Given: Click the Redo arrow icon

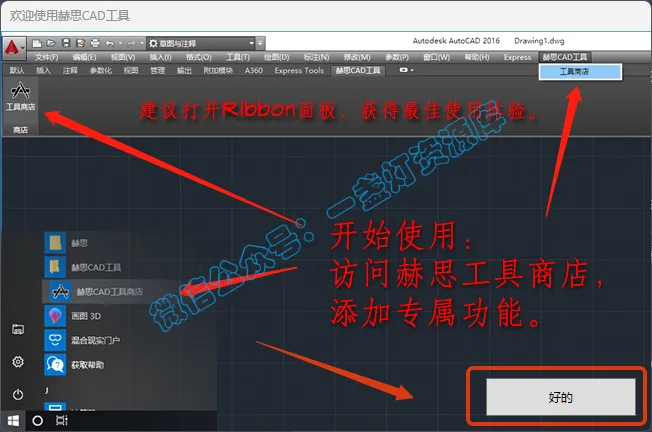Looking at the screenshot, I should (131, 43).
